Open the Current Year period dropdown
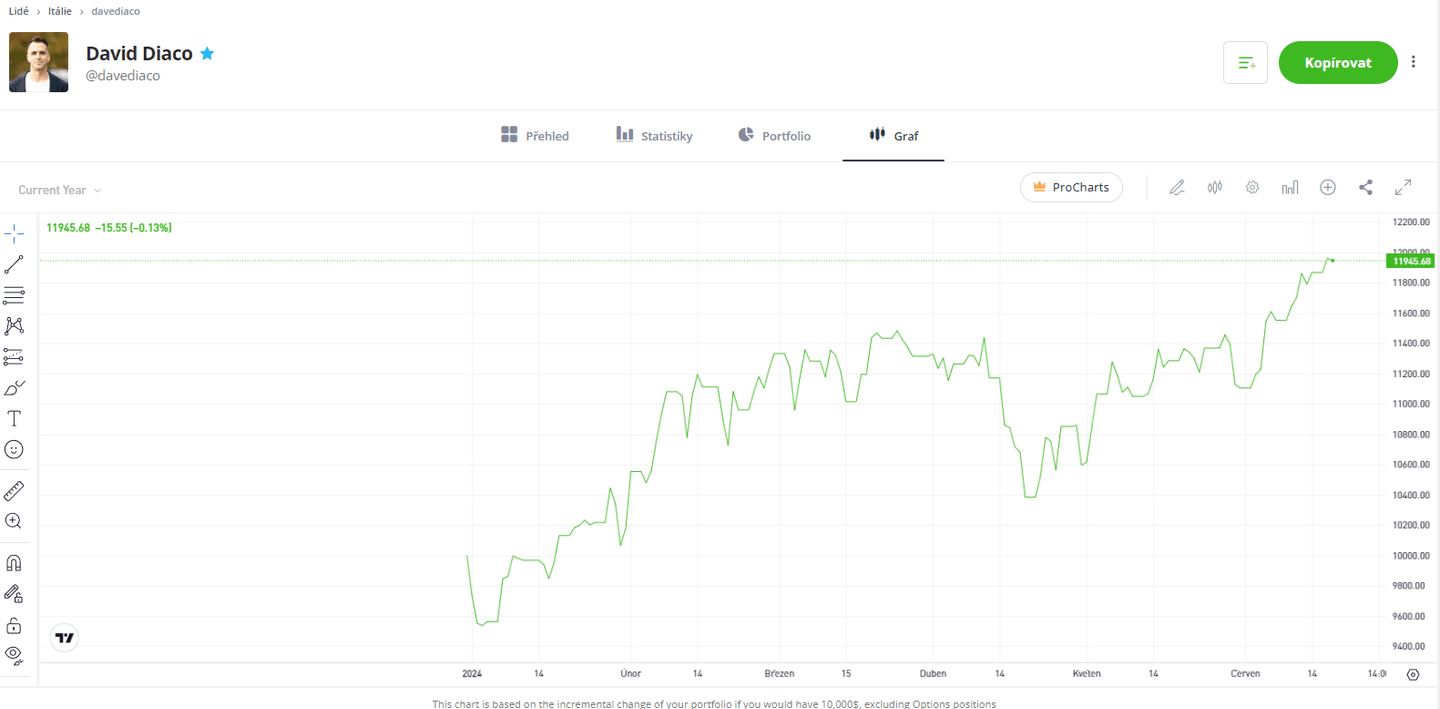Image resolution: width=1440 pixels, height=709 pixels. pyautogui.click(x=60, y=190)
